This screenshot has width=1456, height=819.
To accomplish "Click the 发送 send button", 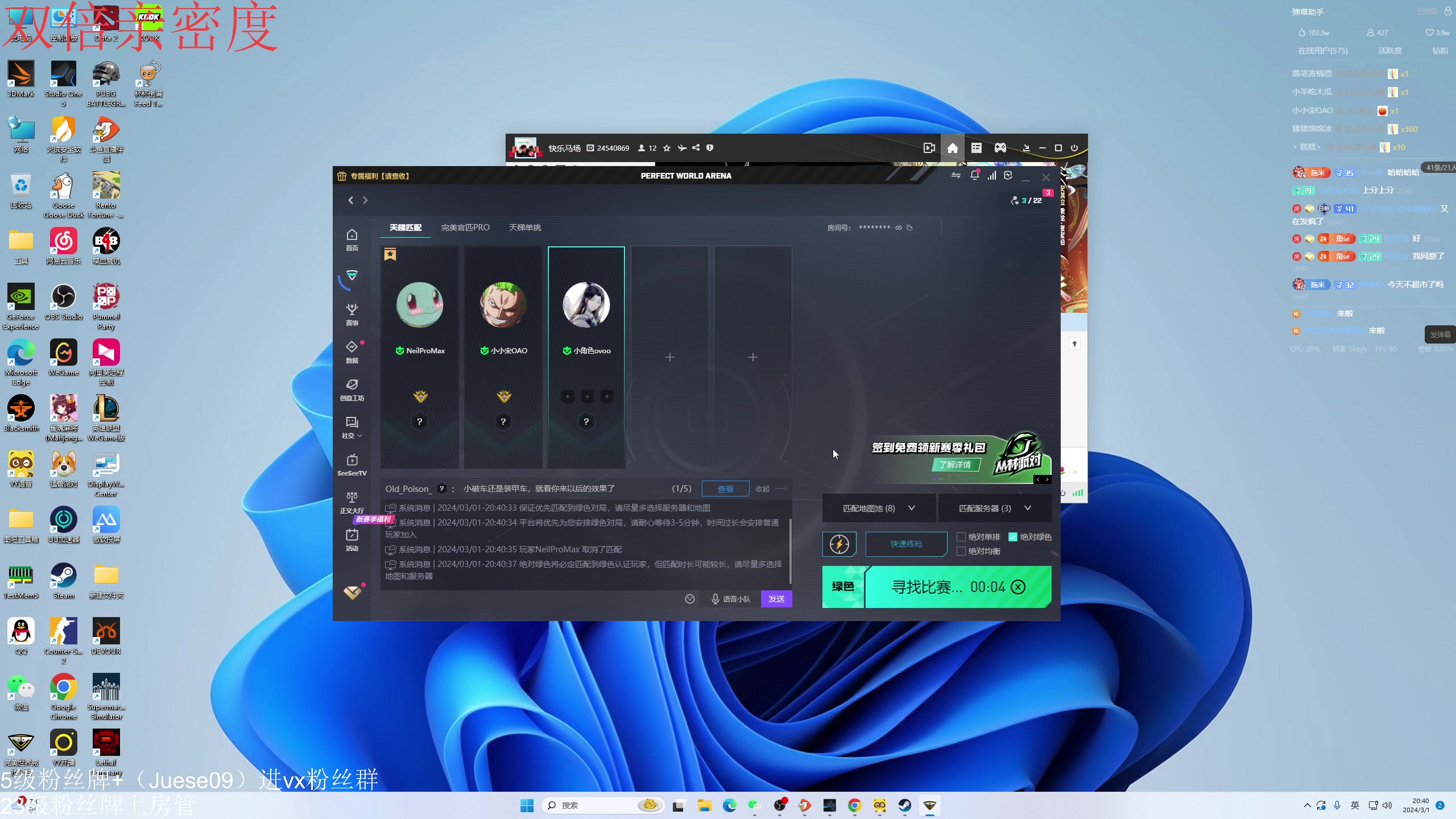I will (x=776, y=599).
